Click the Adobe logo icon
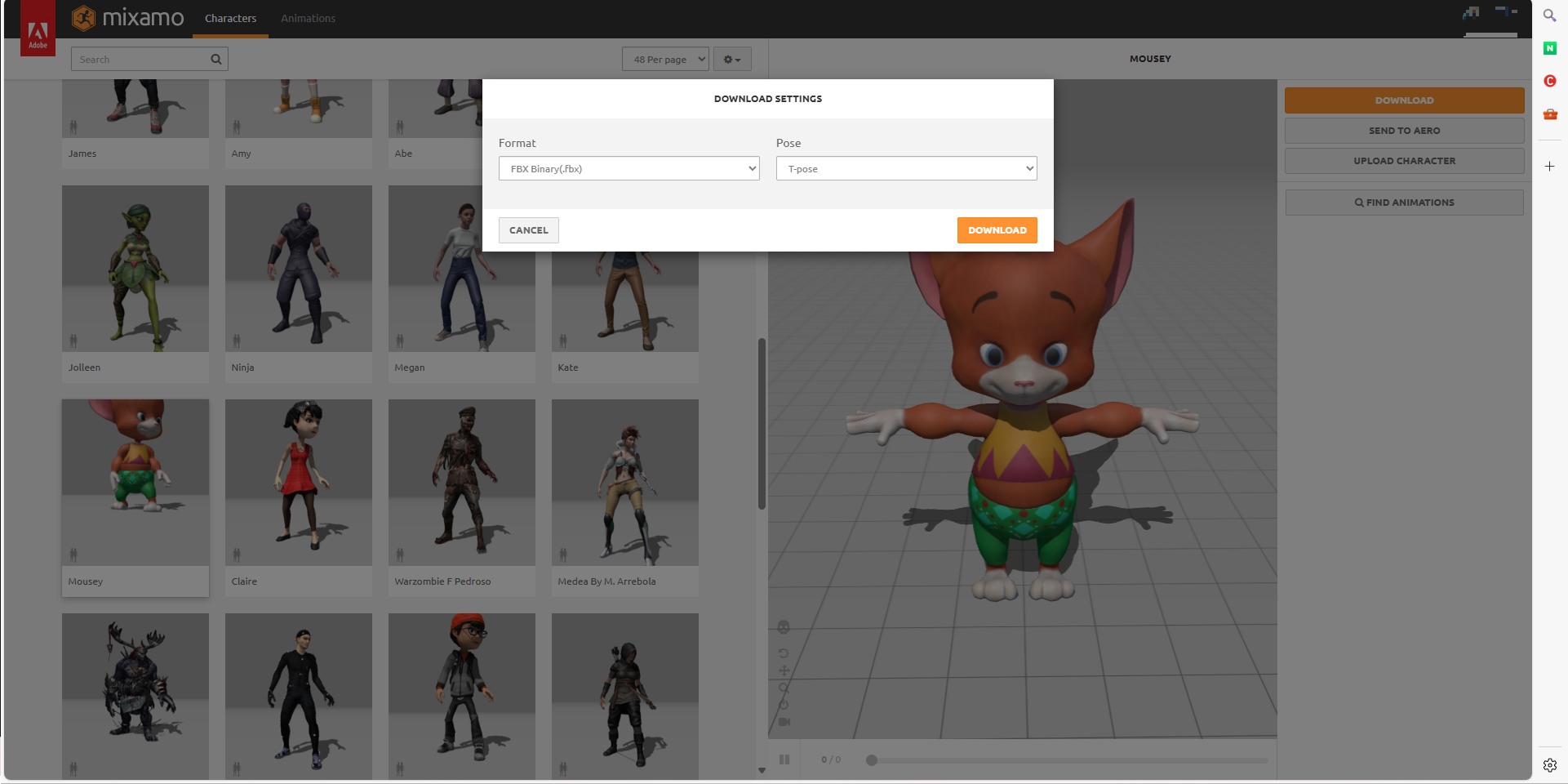 tap(38, 28)
